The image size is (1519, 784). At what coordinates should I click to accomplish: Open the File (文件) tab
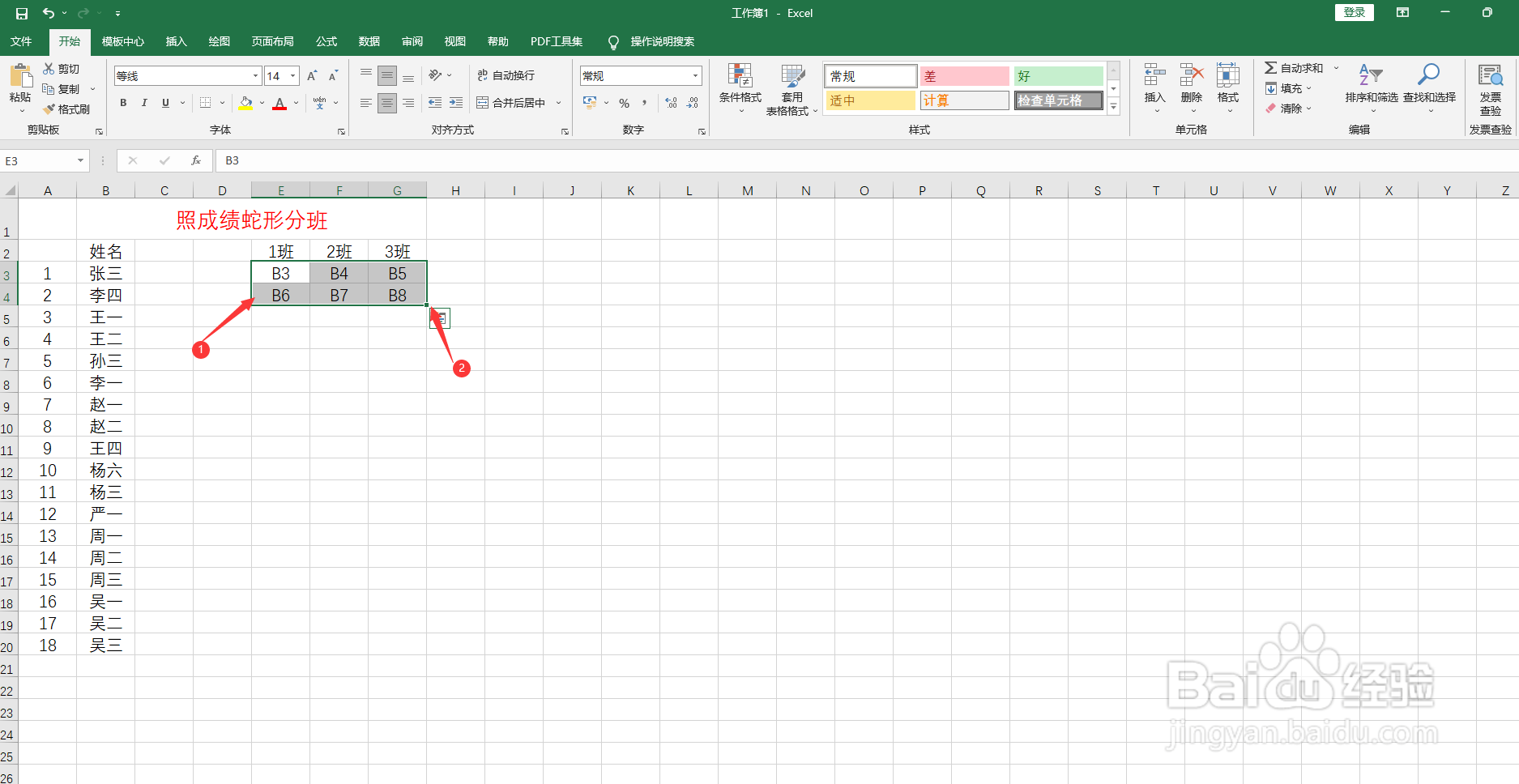[x=21, y=41]
